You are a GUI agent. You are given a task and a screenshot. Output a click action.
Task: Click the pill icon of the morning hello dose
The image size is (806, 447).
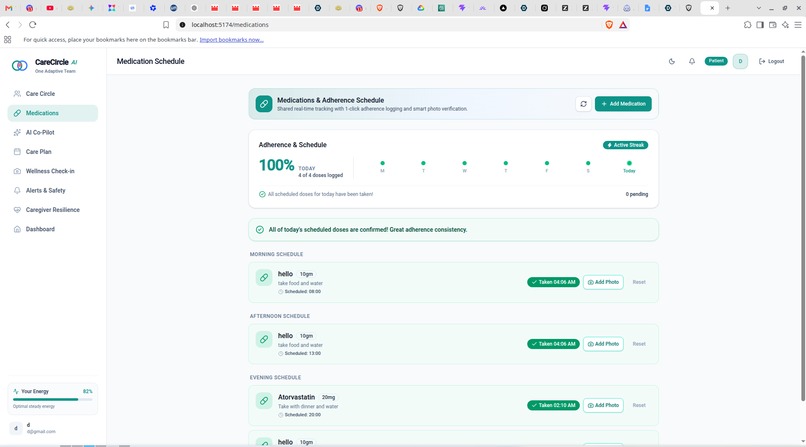coord(264,277)
